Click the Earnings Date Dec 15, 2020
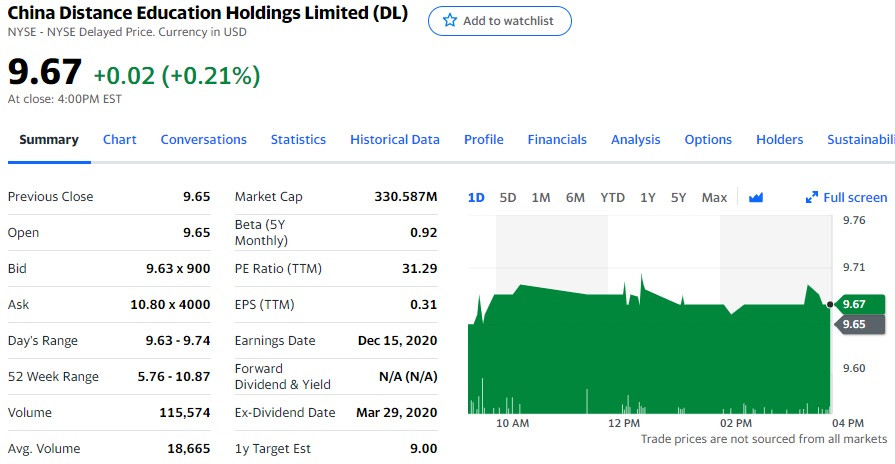Viewport: 895px width, 464px height. point(397,340)
